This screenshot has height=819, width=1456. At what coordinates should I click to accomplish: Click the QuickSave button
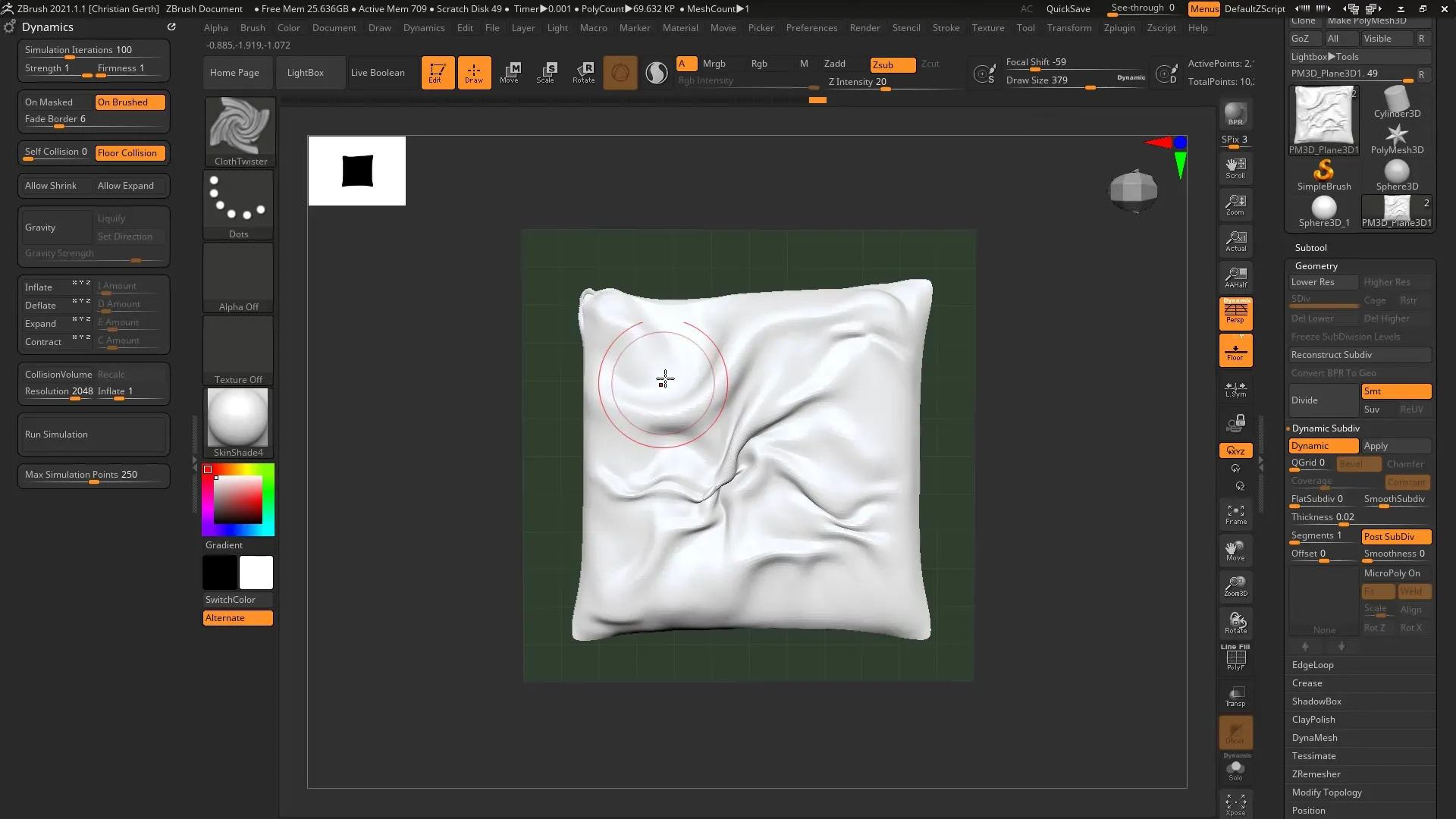pyautogui.click(x=1068, y=9)
